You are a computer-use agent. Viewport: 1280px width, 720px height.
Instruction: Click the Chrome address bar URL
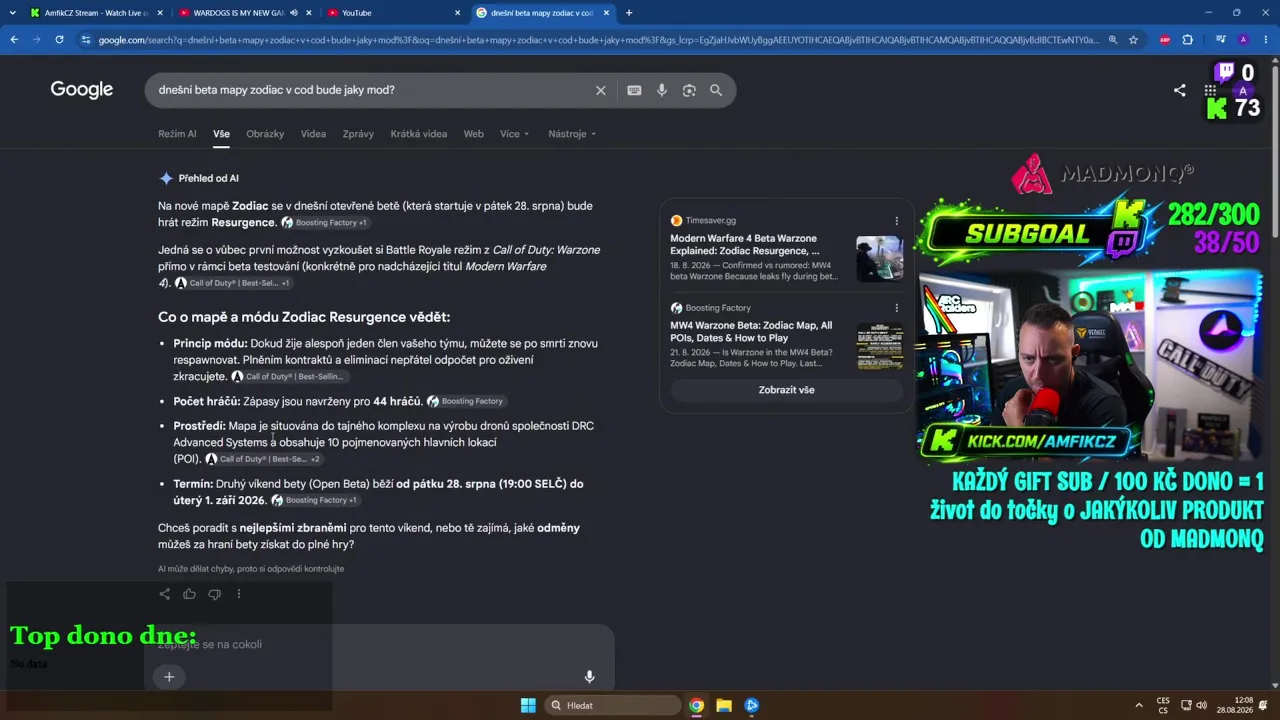tap(598, 40)
